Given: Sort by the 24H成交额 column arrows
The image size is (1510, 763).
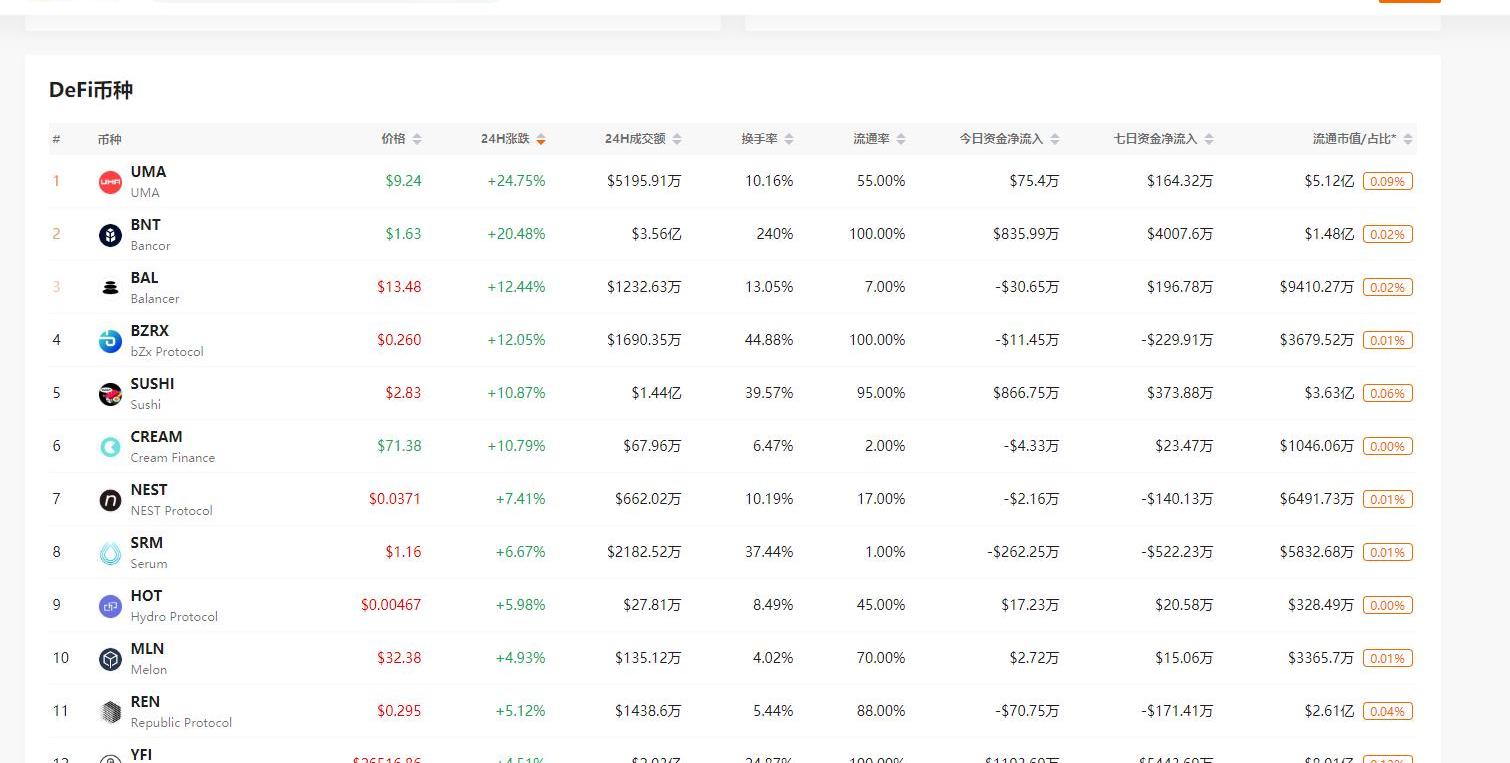Looking at the screenshot, I should (677, 139).
